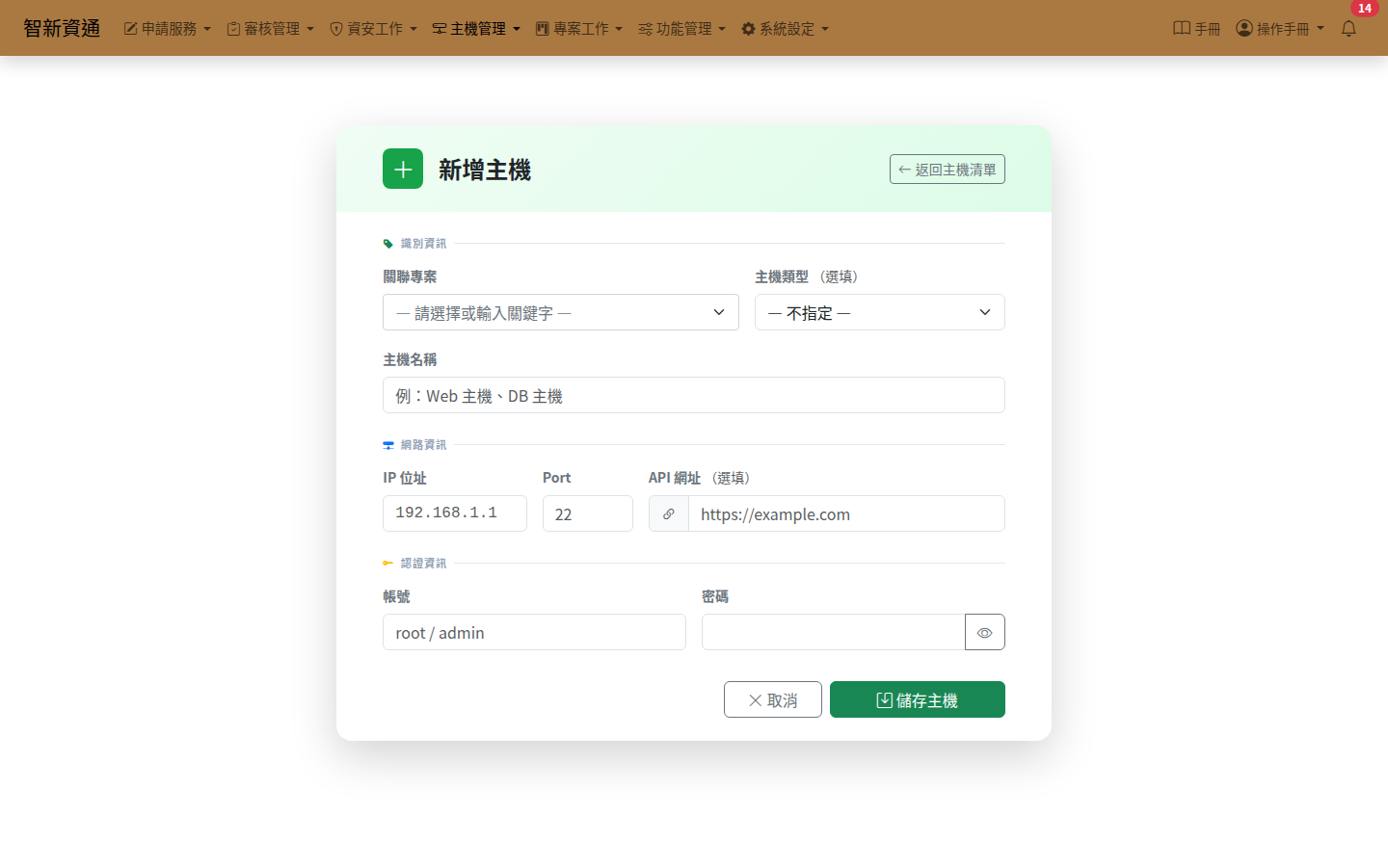
Task: Click the user avatar icon for 操作手冊
Action: click(x=1244, y=28)
